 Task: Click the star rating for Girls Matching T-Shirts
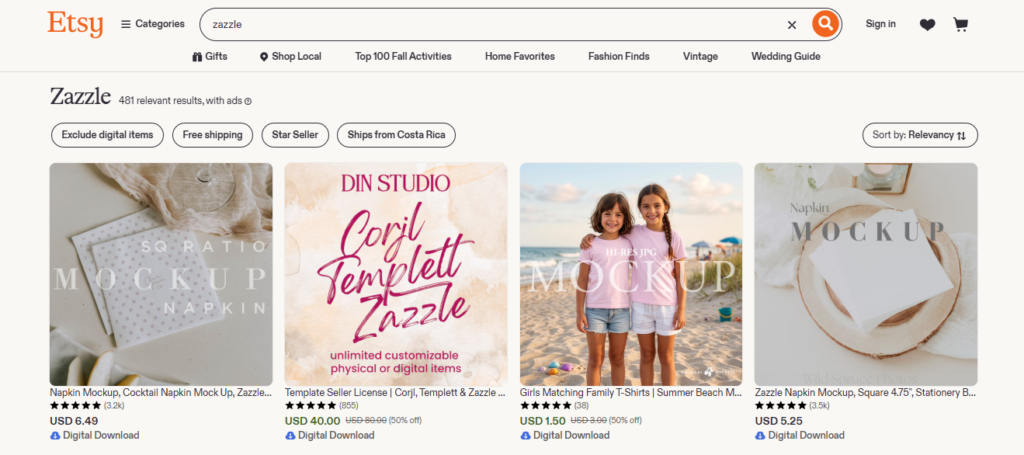point(546,405)
